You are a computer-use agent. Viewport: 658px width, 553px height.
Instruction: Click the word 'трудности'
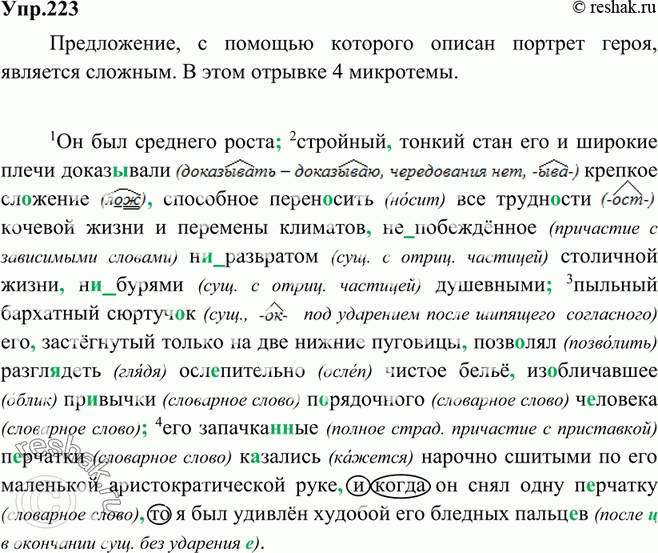click(544, 199)
